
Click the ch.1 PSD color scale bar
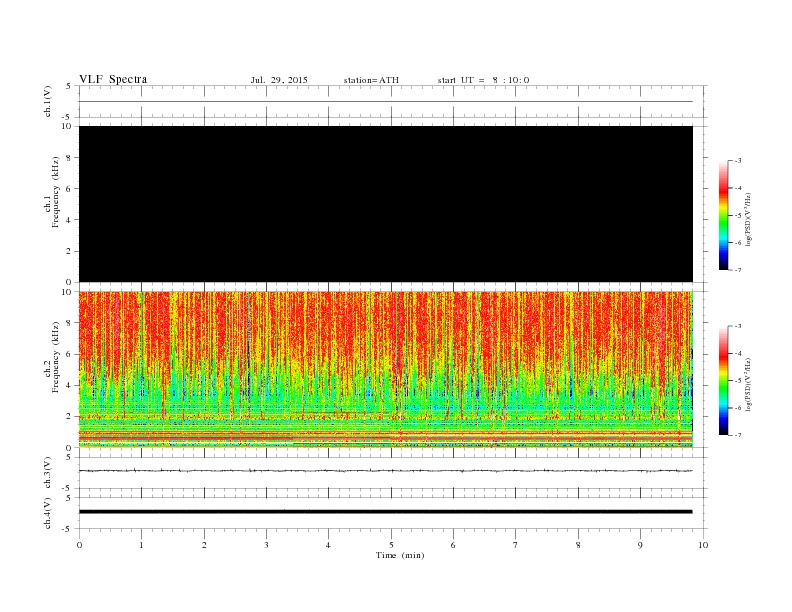[723, 216]
